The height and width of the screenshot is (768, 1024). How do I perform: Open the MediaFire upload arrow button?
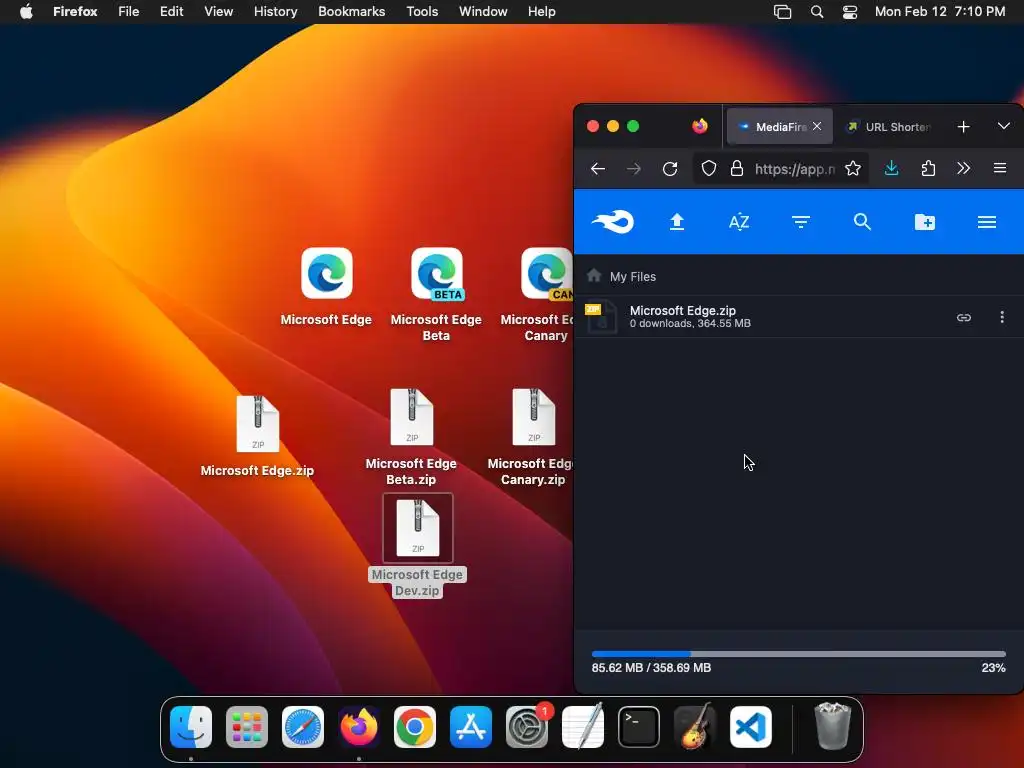677,222
